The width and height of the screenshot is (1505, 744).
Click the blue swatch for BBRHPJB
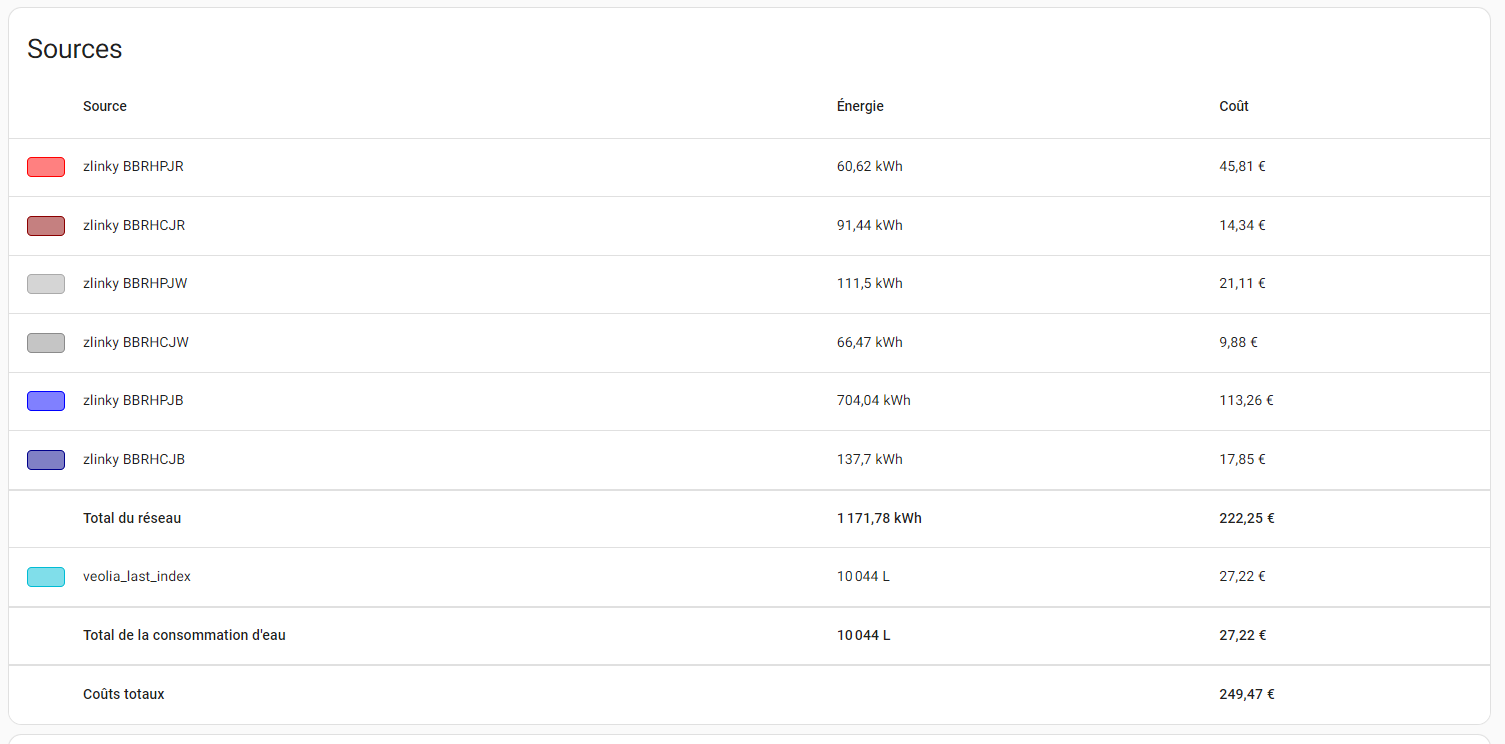(46, 401)
